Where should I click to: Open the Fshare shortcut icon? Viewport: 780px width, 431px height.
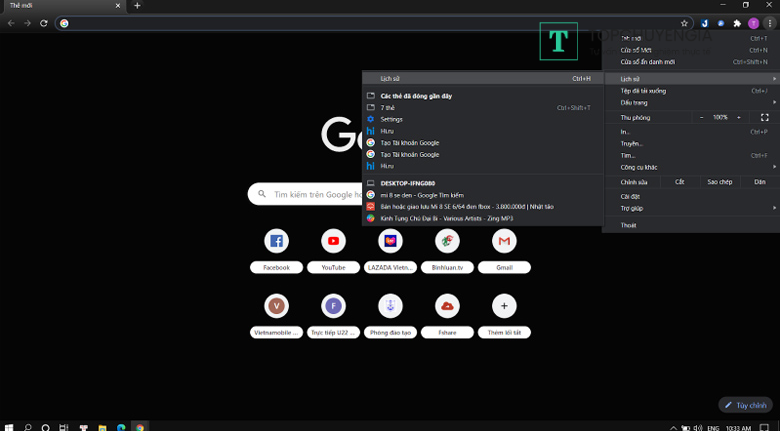pyautogui.click(x=447, y=306)
